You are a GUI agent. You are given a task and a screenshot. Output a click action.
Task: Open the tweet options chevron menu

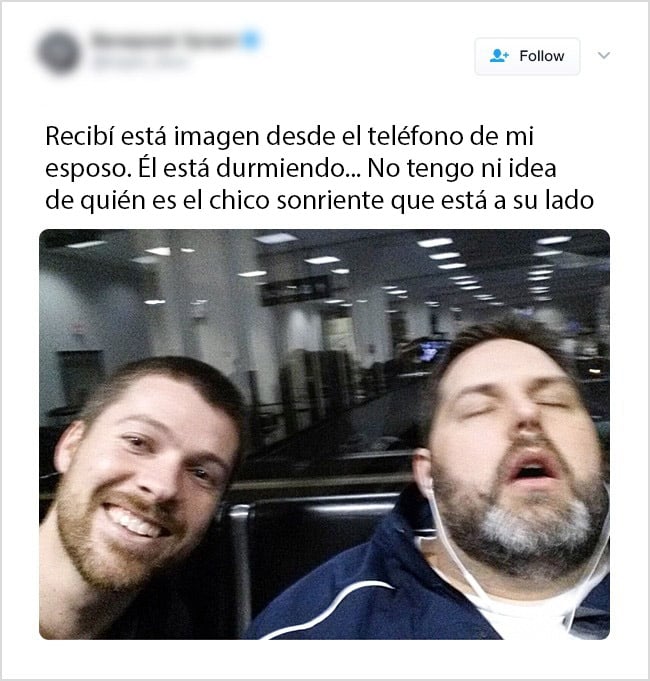[604, 55]
